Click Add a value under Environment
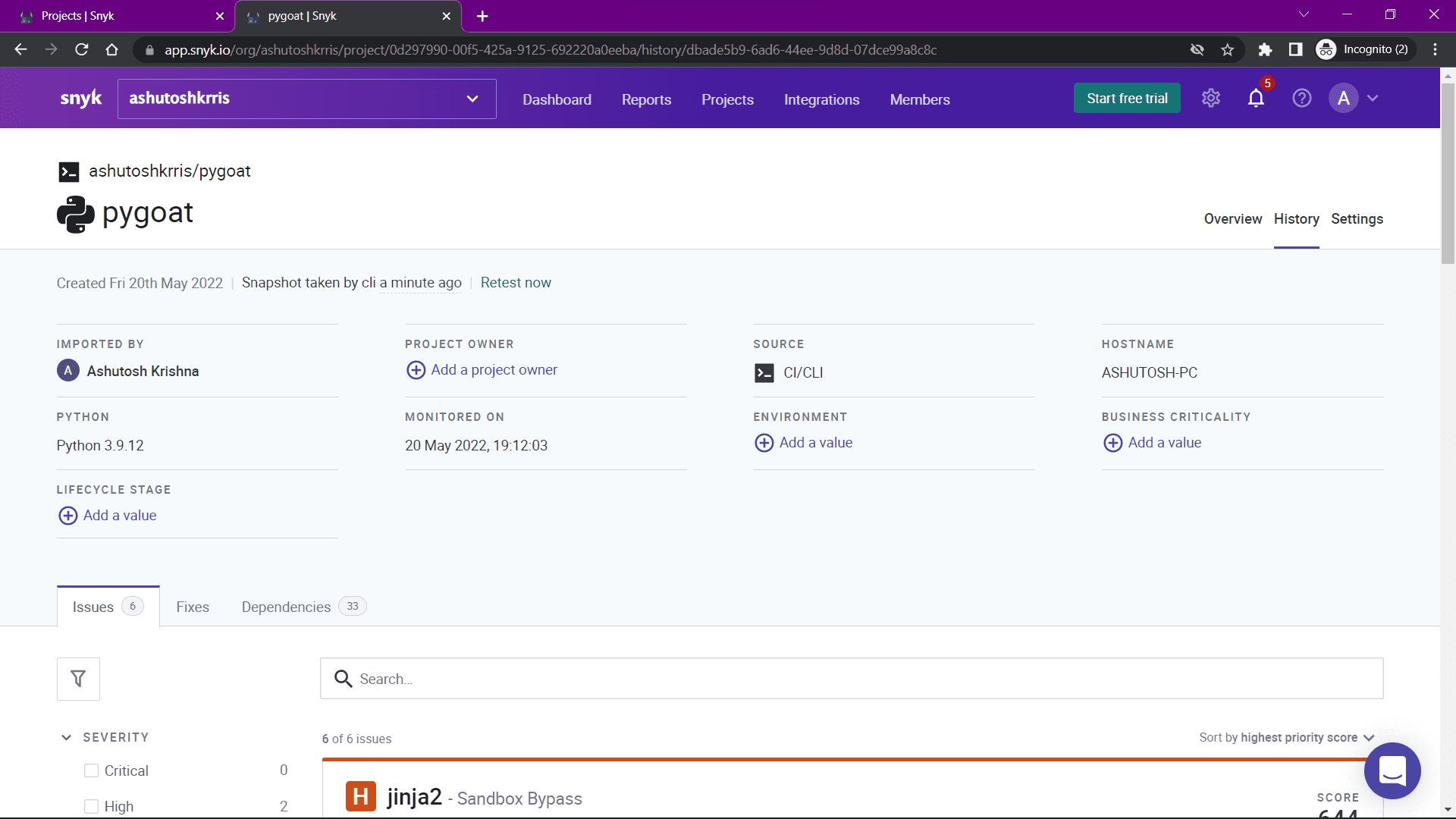The image size is (1456, 819). [816, 443]
